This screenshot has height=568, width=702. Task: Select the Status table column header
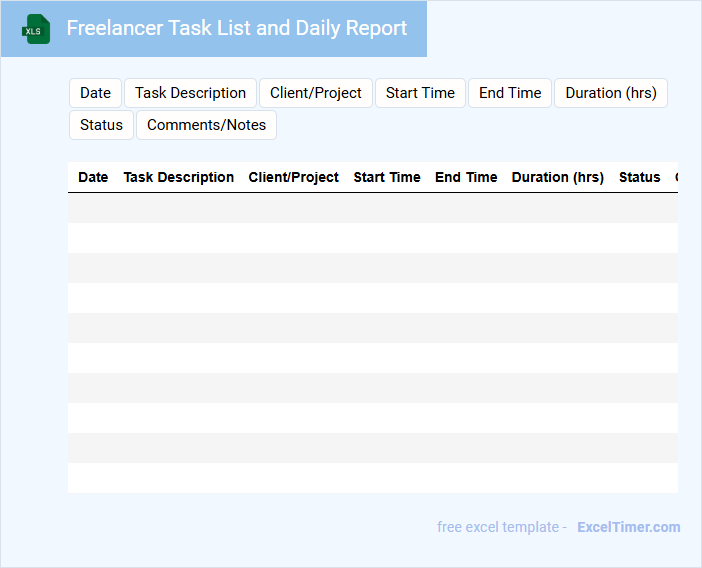[639, 177]
